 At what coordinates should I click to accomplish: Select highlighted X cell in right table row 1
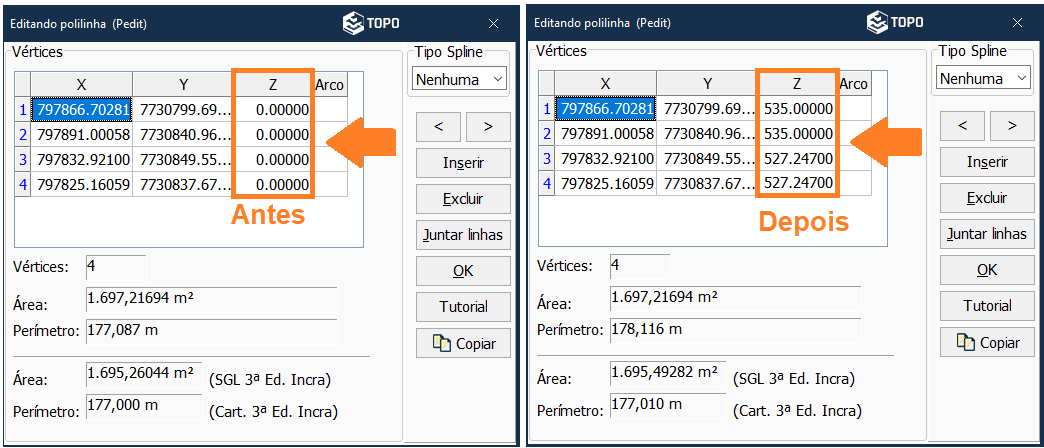tap(606, 109)
